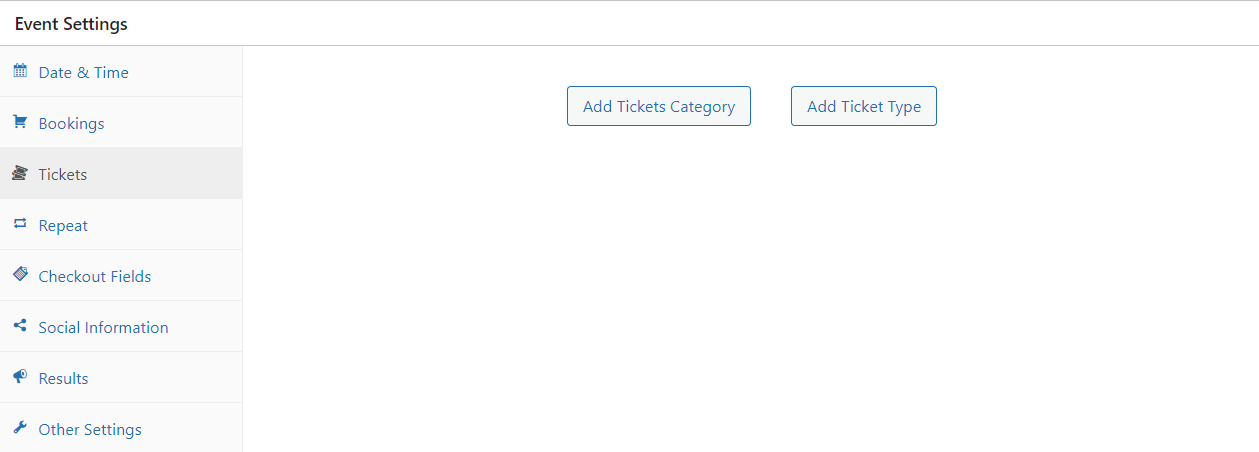The width and height of the screenshot is (1259, 452).
Task: Click the shopping cart icon for Bookings
Action: point(20,122)
